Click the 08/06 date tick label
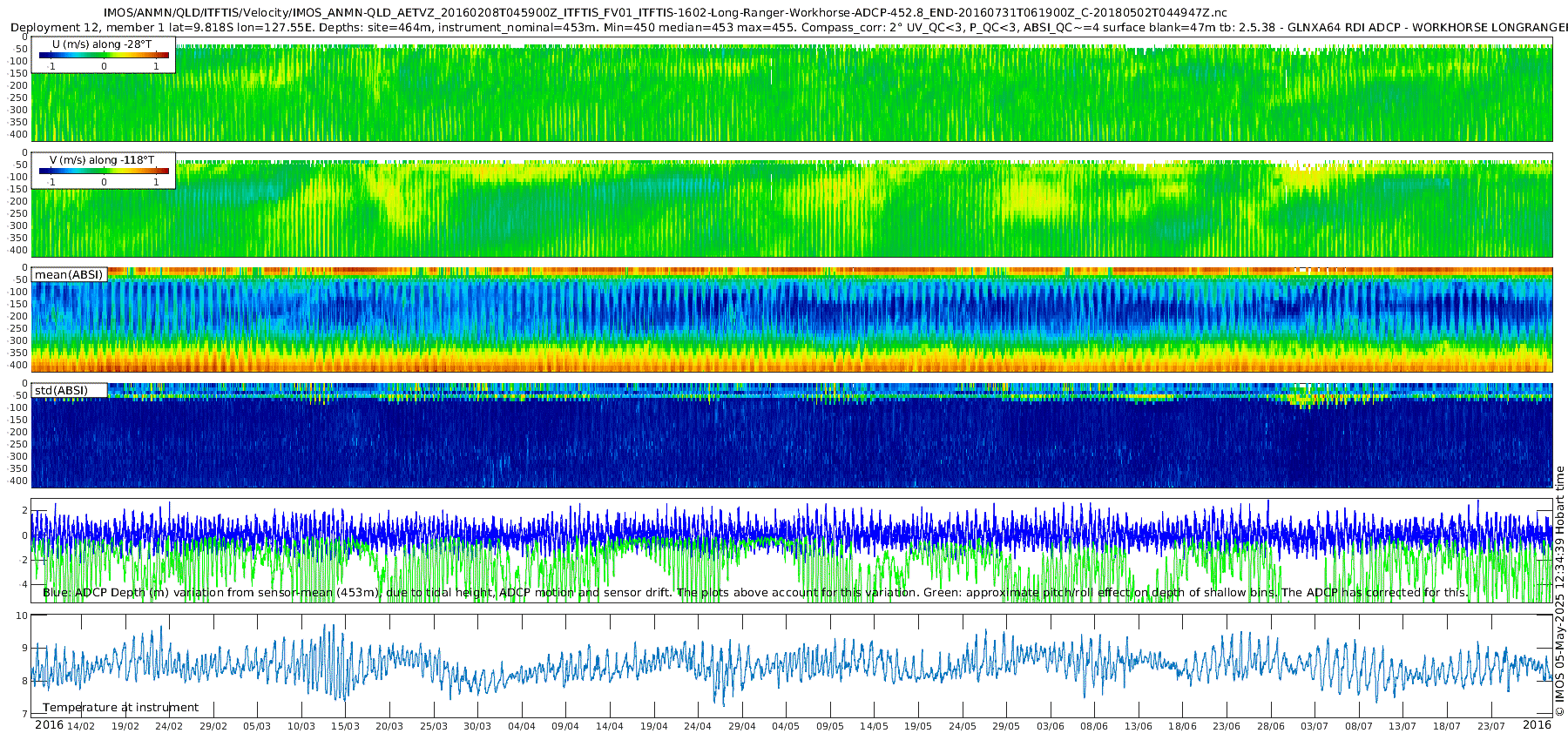Viewport: 1568px width, 740px height. pyautogui.click(x=1095, y=726)
